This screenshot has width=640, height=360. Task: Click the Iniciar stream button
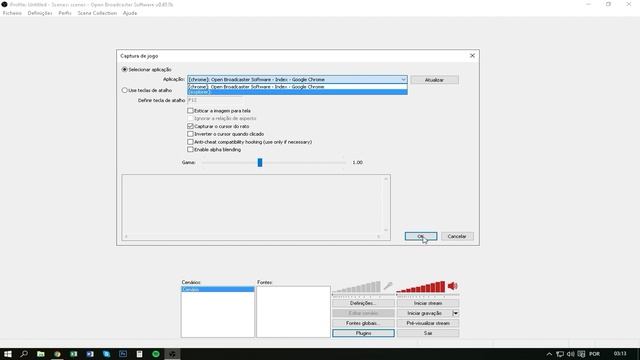pyautogui.click(x=428, y=303)
